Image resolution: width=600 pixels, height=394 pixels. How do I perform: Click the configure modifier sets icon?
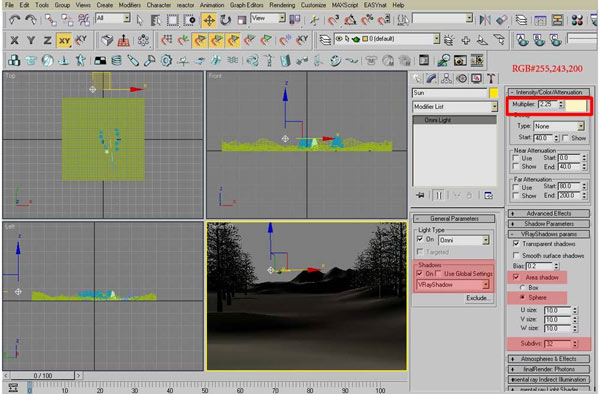click(488, 195)
